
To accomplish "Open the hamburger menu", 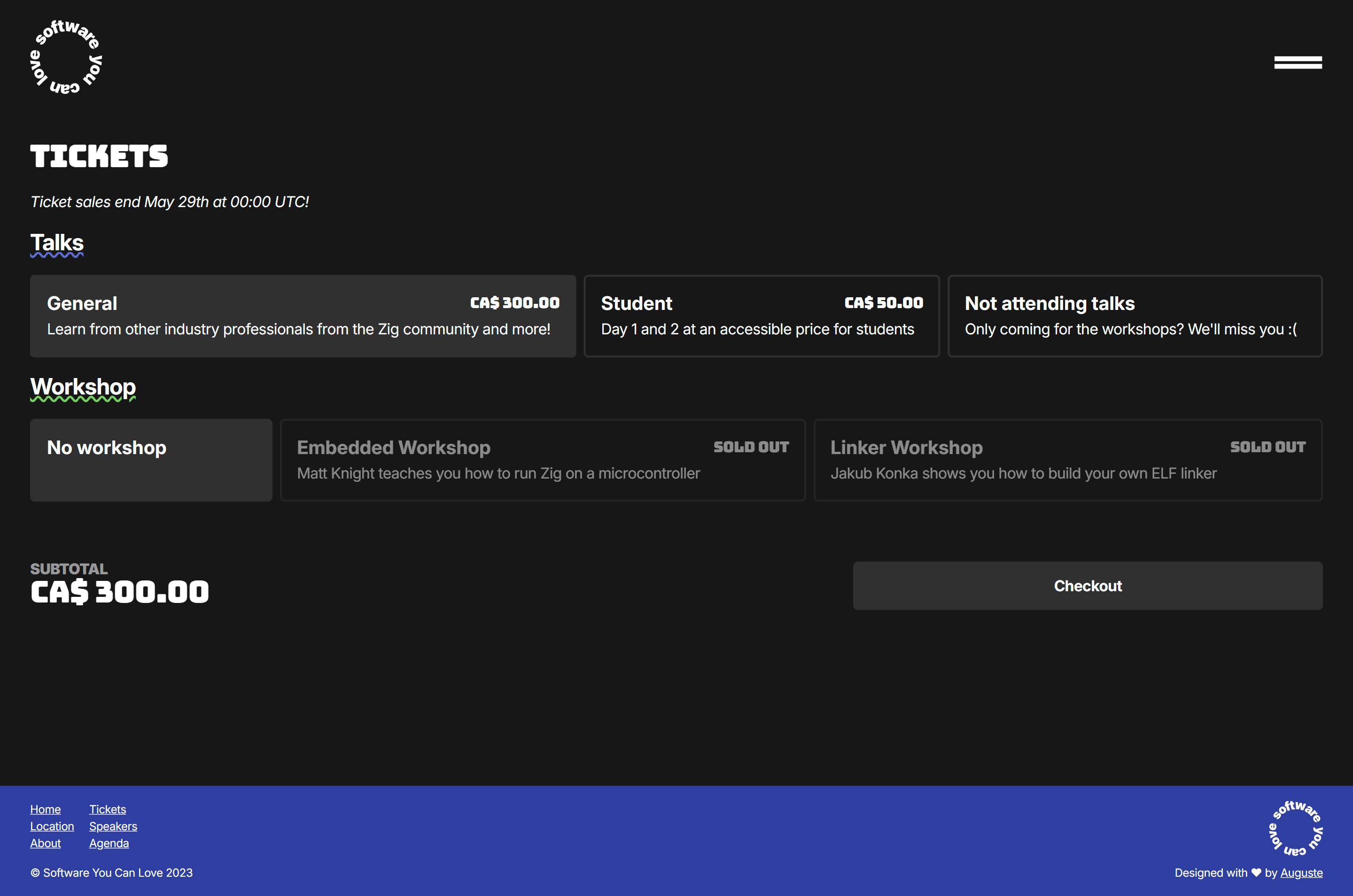I will point(1298,62).
